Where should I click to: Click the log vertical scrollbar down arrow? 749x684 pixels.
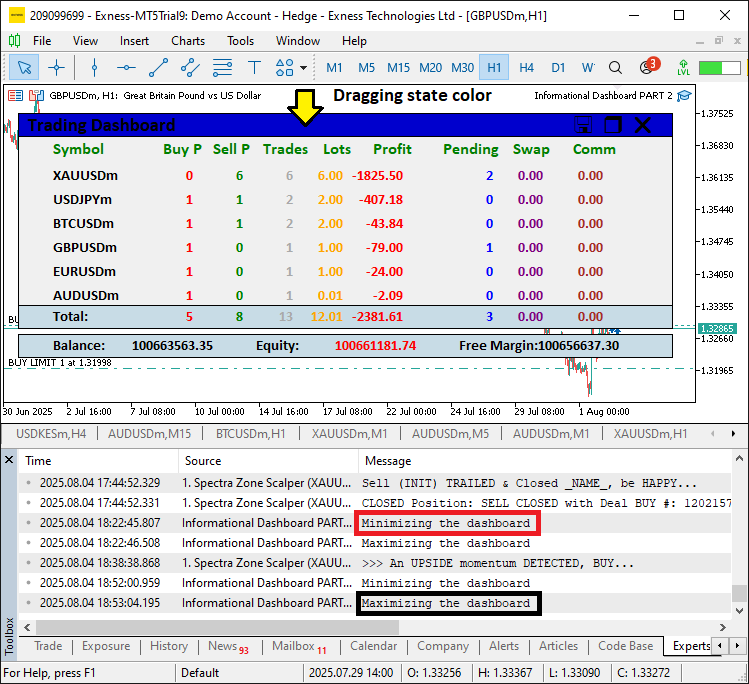tap(739, 611)
